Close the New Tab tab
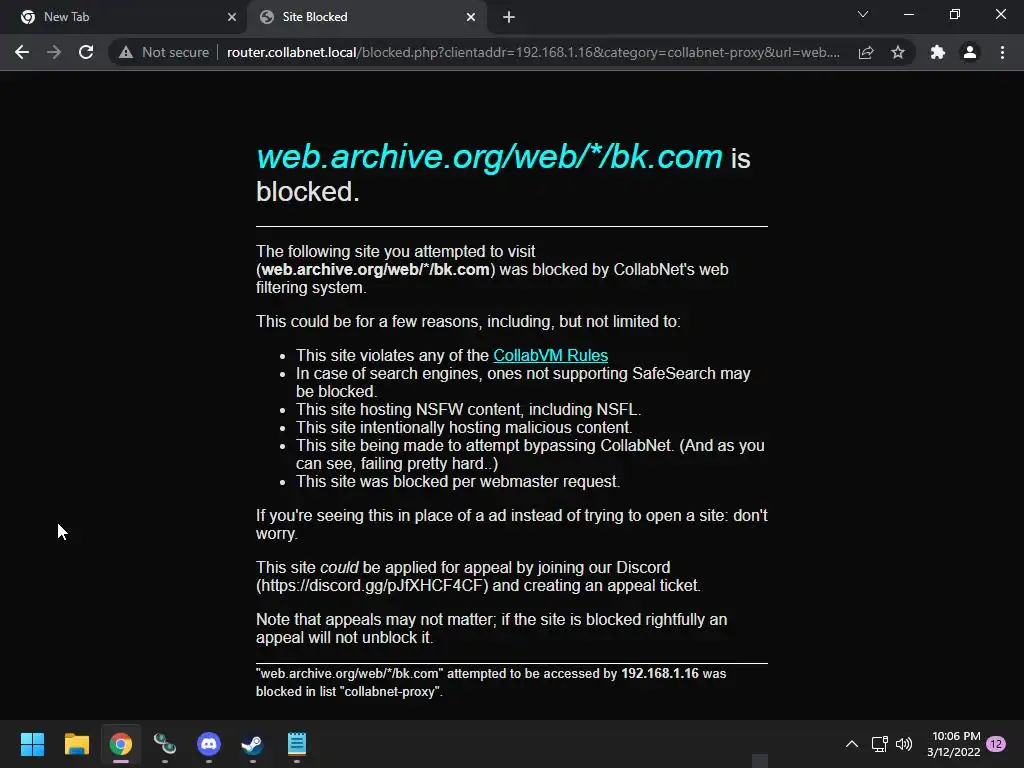This screenshot has width=1024, height=768. 232,17
